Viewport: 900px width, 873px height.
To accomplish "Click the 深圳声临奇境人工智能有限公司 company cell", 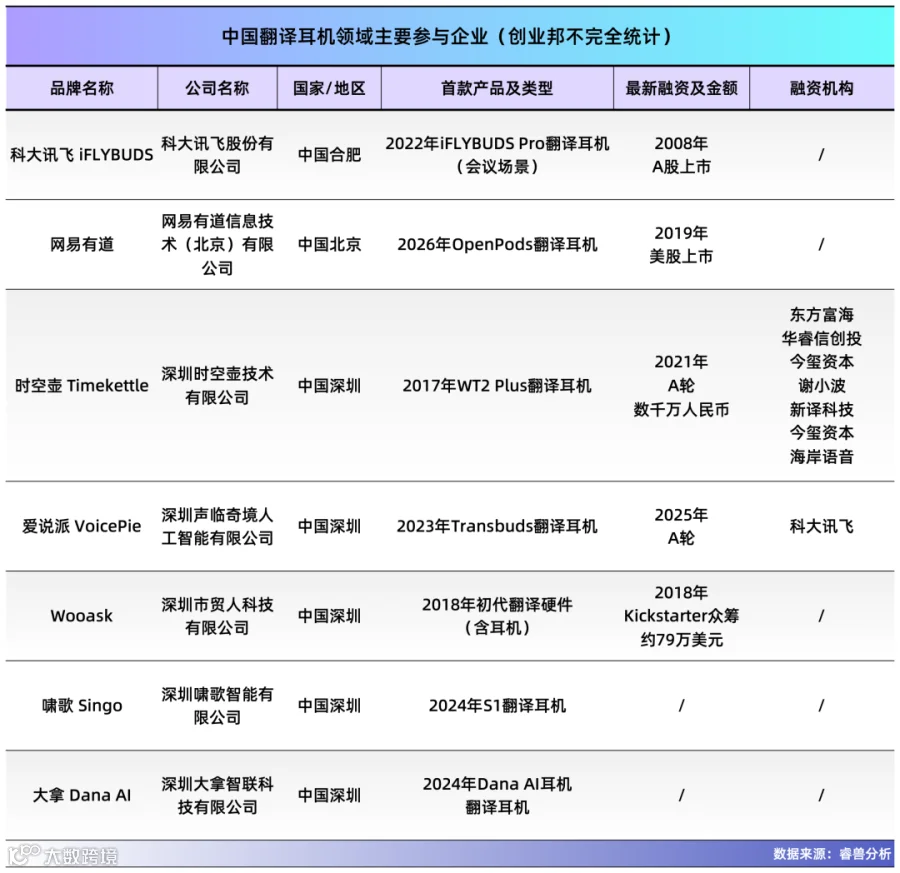I will tap(217, 526).
